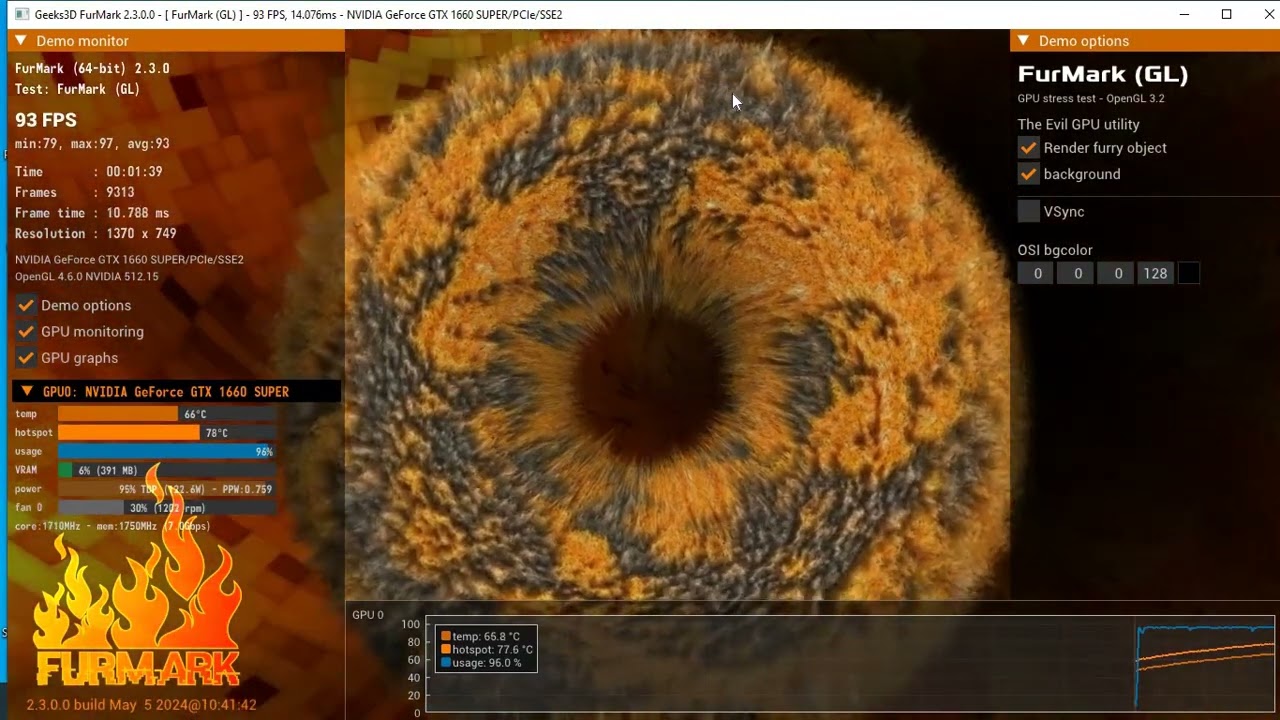
Task: Click the 93 FPS readout
Action: coord(46,120)
